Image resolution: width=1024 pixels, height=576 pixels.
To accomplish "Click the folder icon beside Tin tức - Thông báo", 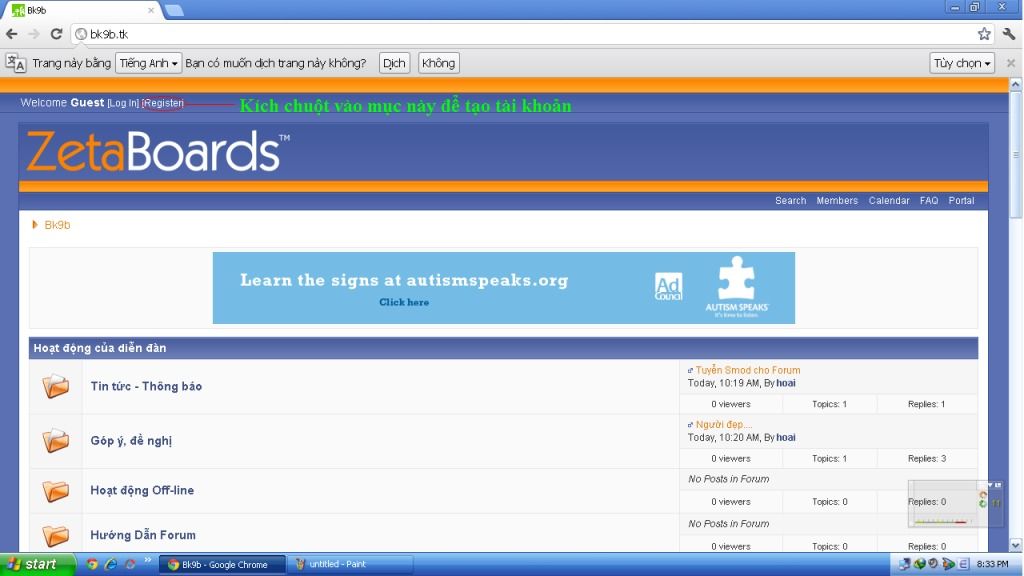I will coord(56,387).
